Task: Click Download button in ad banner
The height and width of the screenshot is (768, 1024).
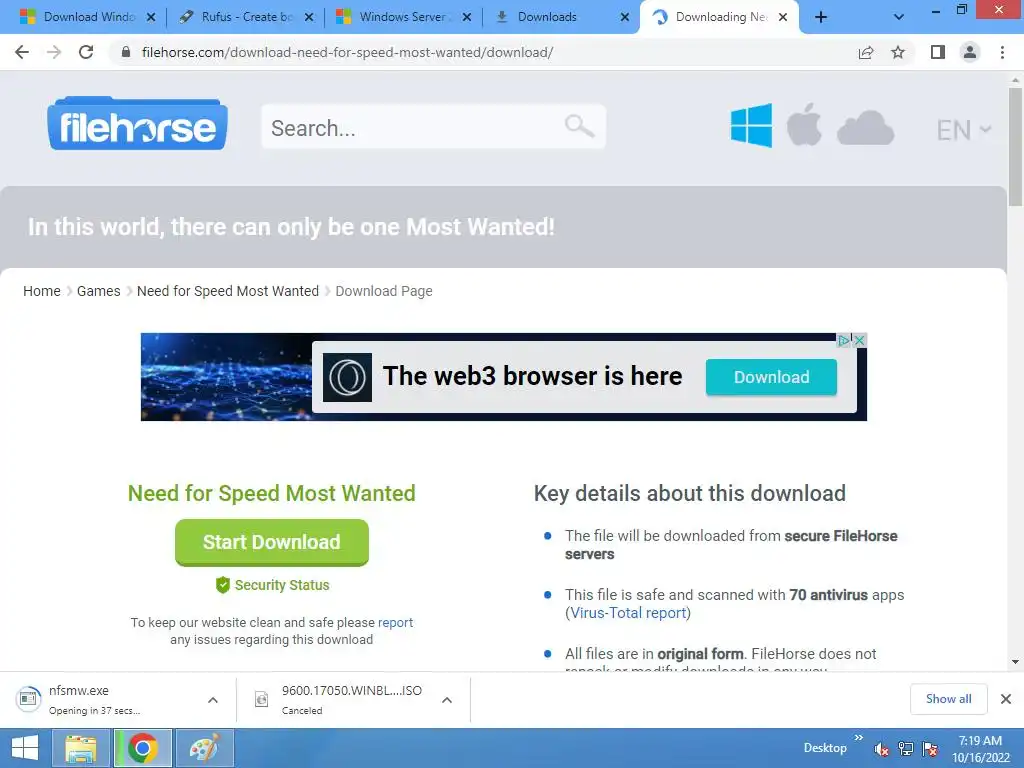Action: 771,377
